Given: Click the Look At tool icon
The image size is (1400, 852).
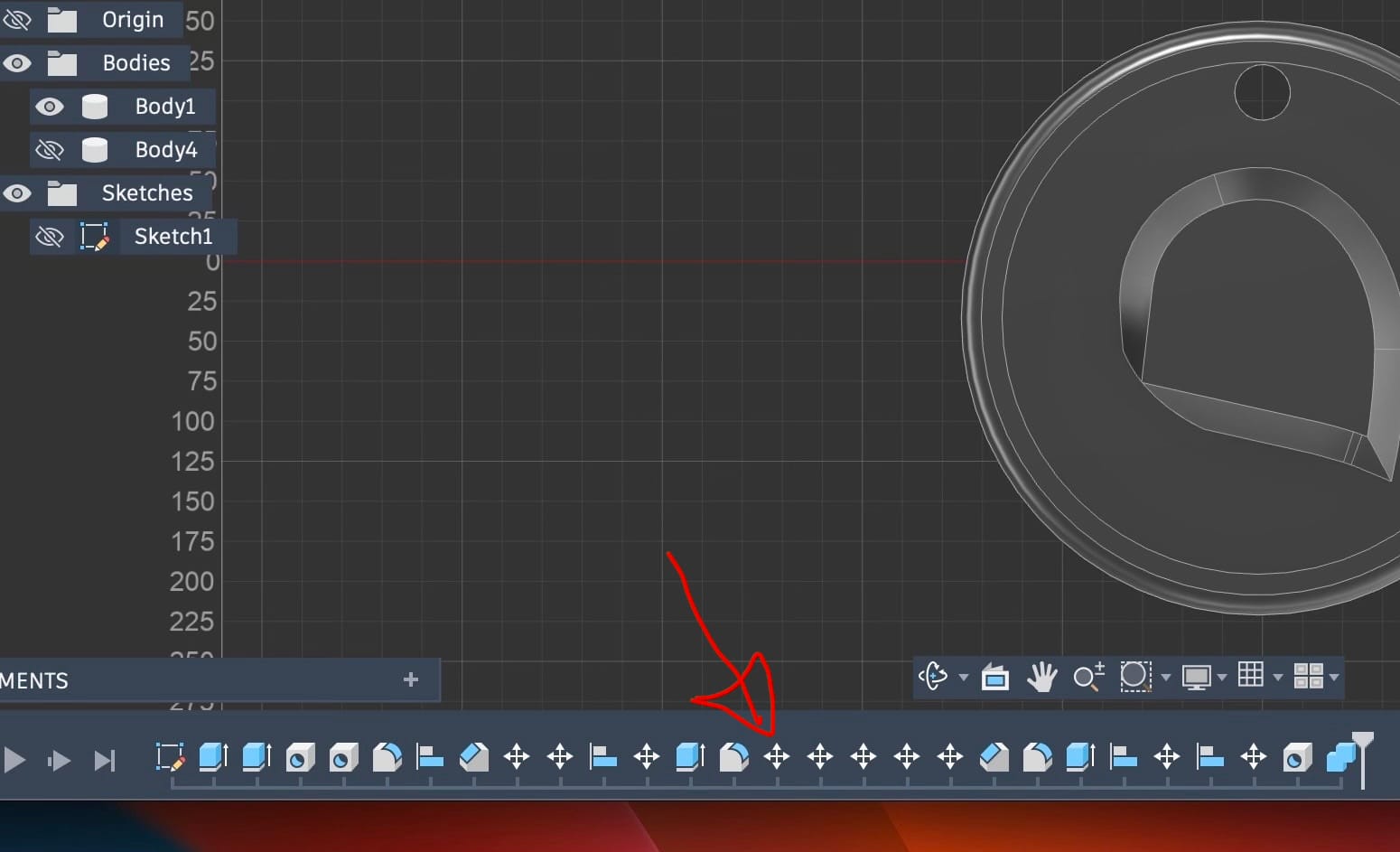Looking at the screenshot, I should tap(994, 676).
